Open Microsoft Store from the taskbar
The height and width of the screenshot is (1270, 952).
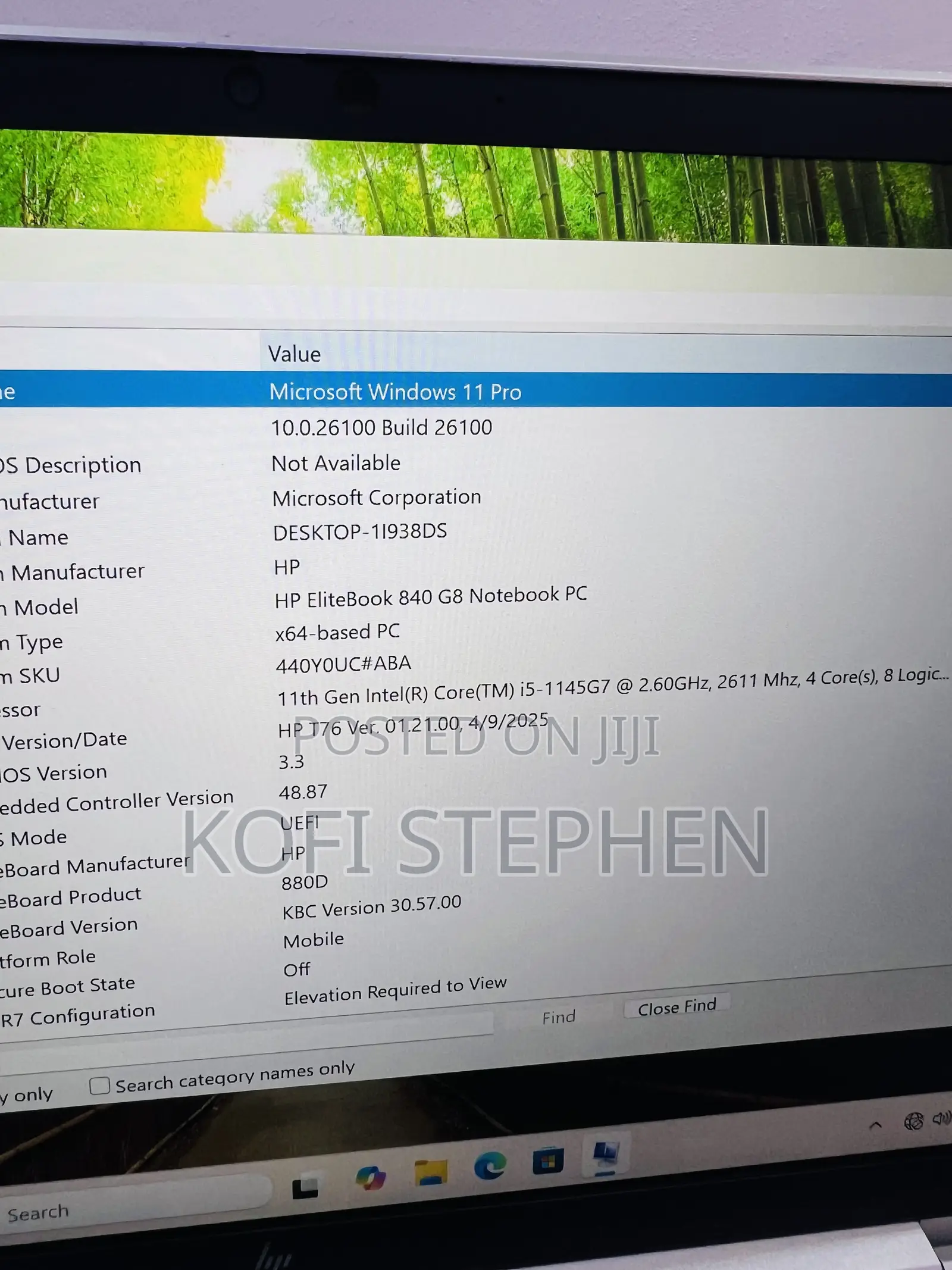click(x=548, y=1160)
